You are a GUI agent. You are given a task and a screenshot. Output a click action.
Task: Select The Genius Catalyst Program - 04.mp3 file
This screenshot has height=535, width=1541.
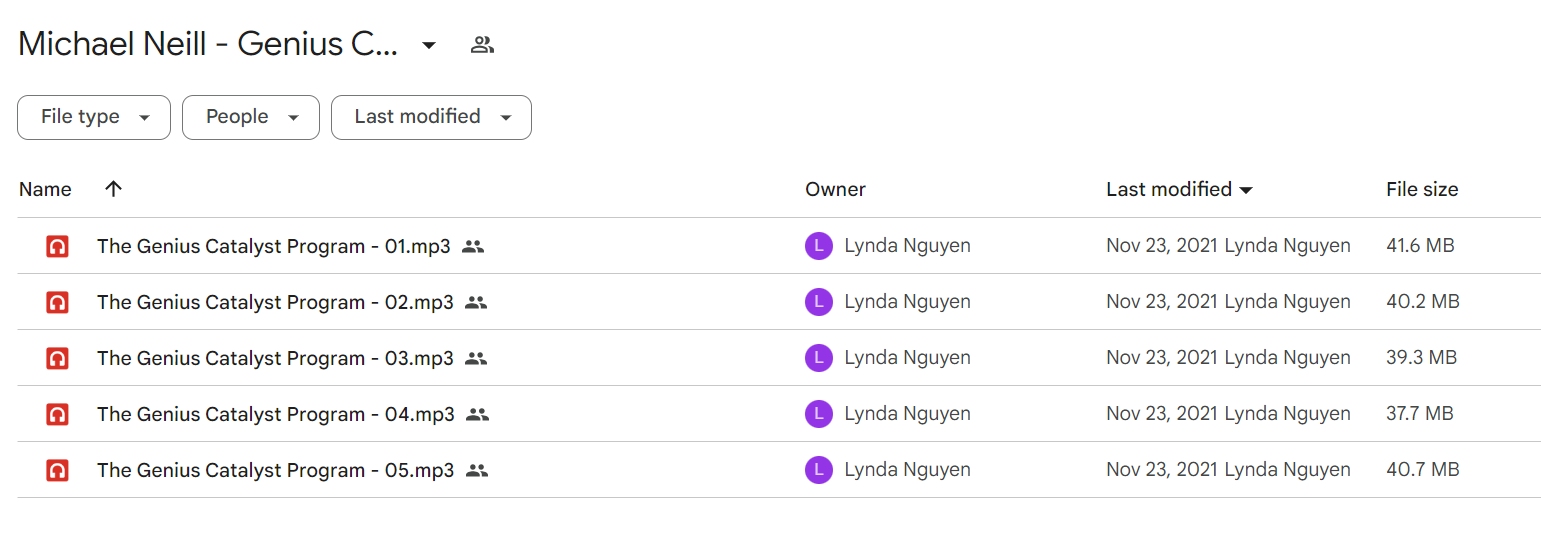click(779, 414)
